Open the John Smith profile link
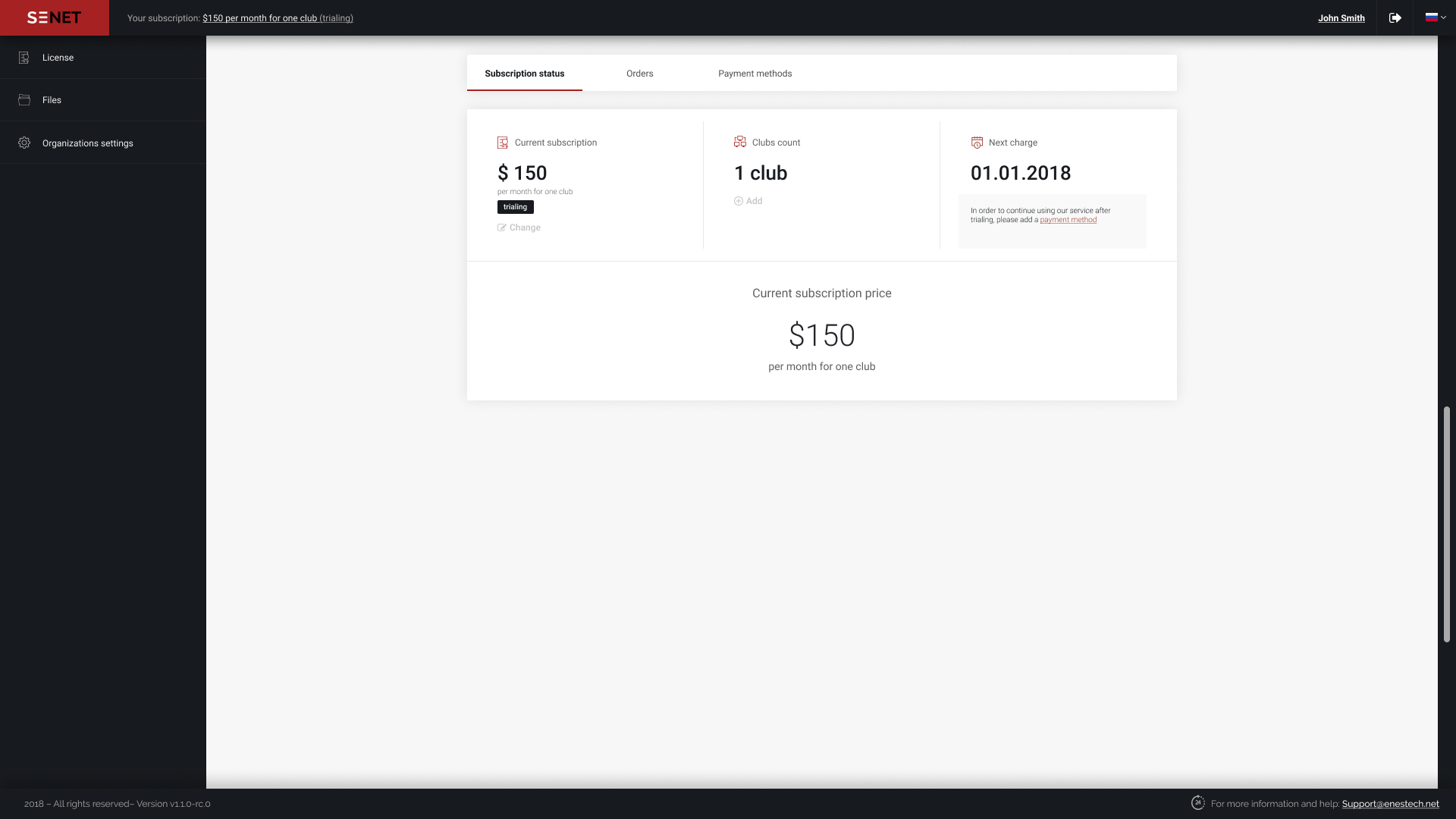 click(x=1341, y=18)
